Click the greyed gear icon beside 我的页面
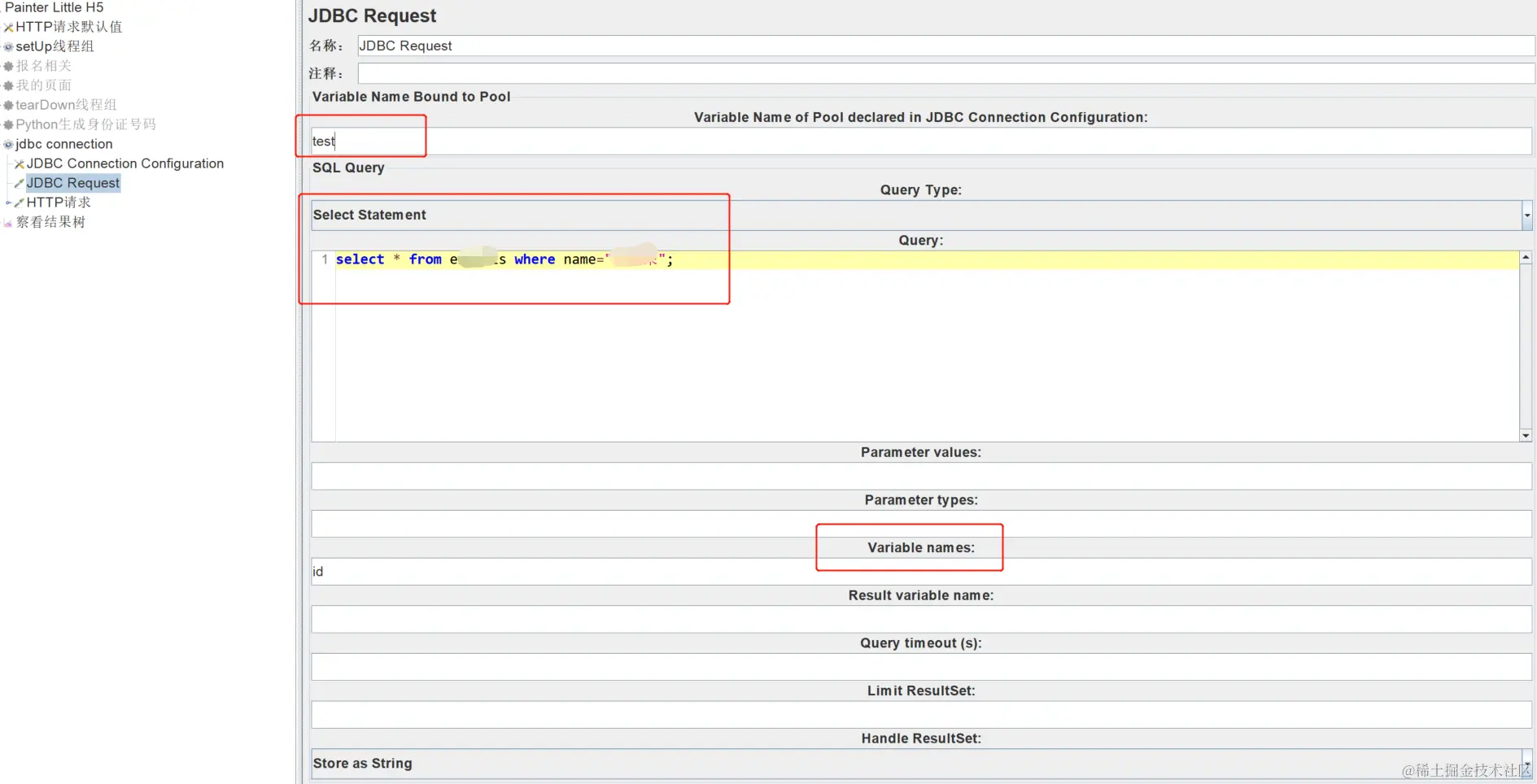 coord(9,86)
